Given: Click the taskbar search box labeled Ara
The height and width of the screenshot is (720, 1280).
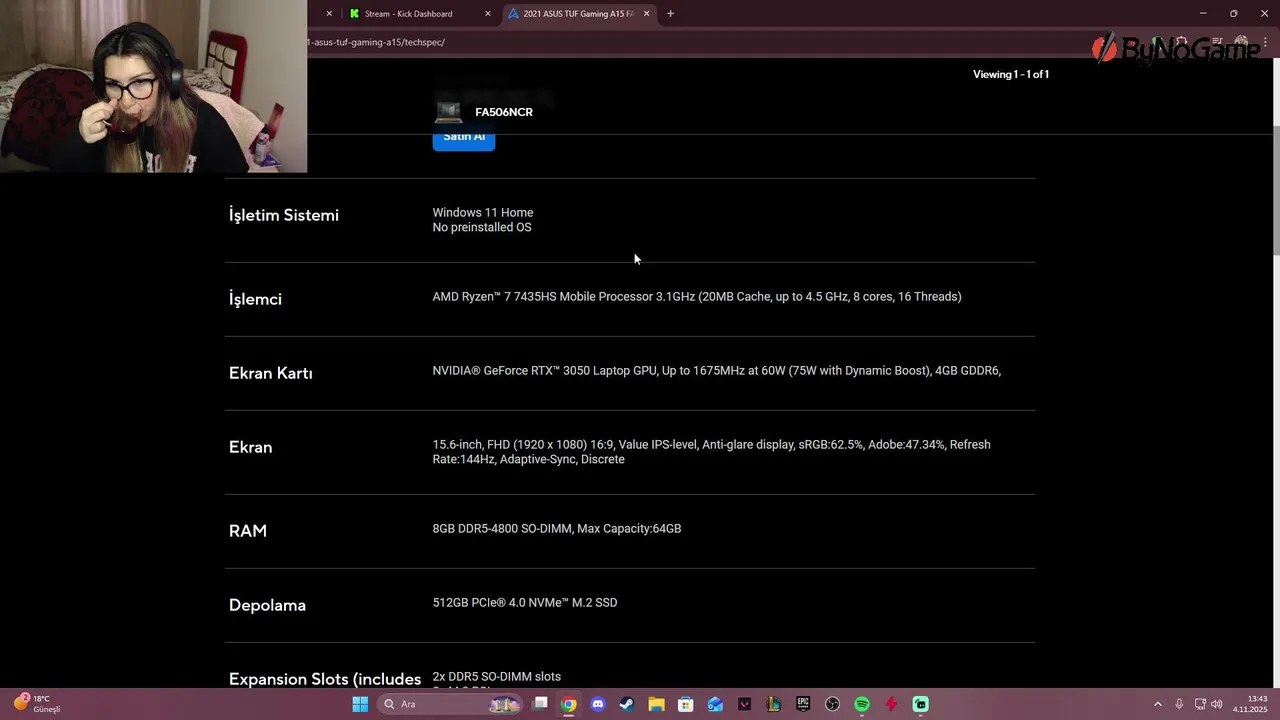Looking at the screenshot, I should coord(450,704).
